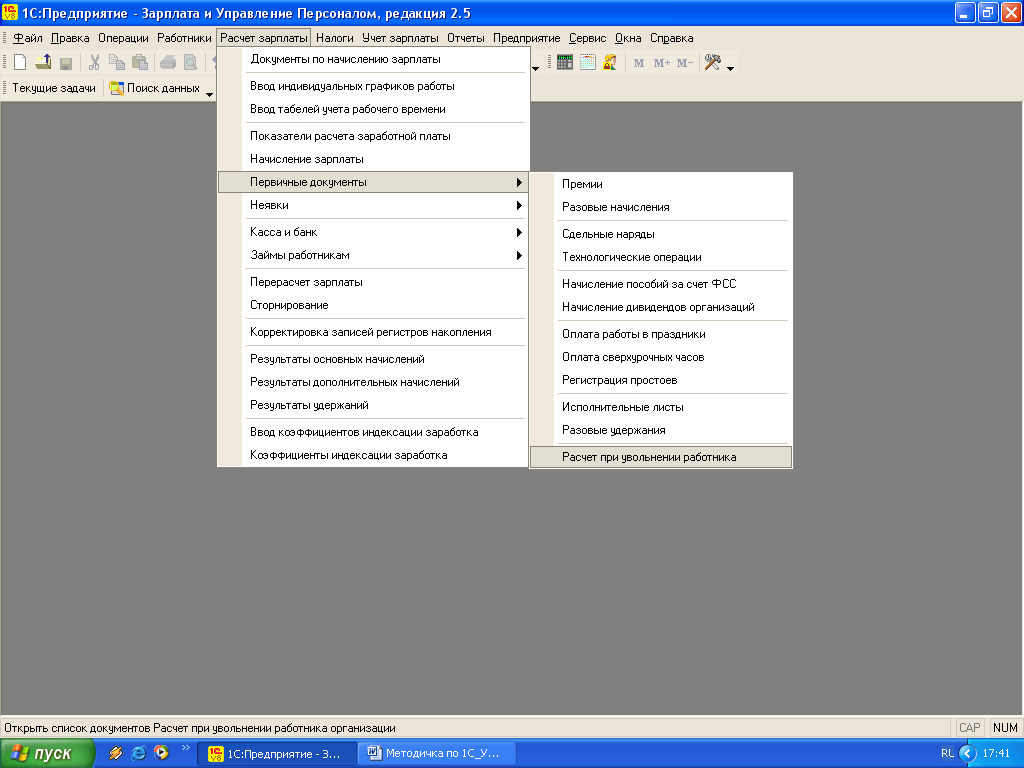The width and height of the screenshot is (1024, 768).
Task: Click the пуск Start button
Action: (47, 753)
